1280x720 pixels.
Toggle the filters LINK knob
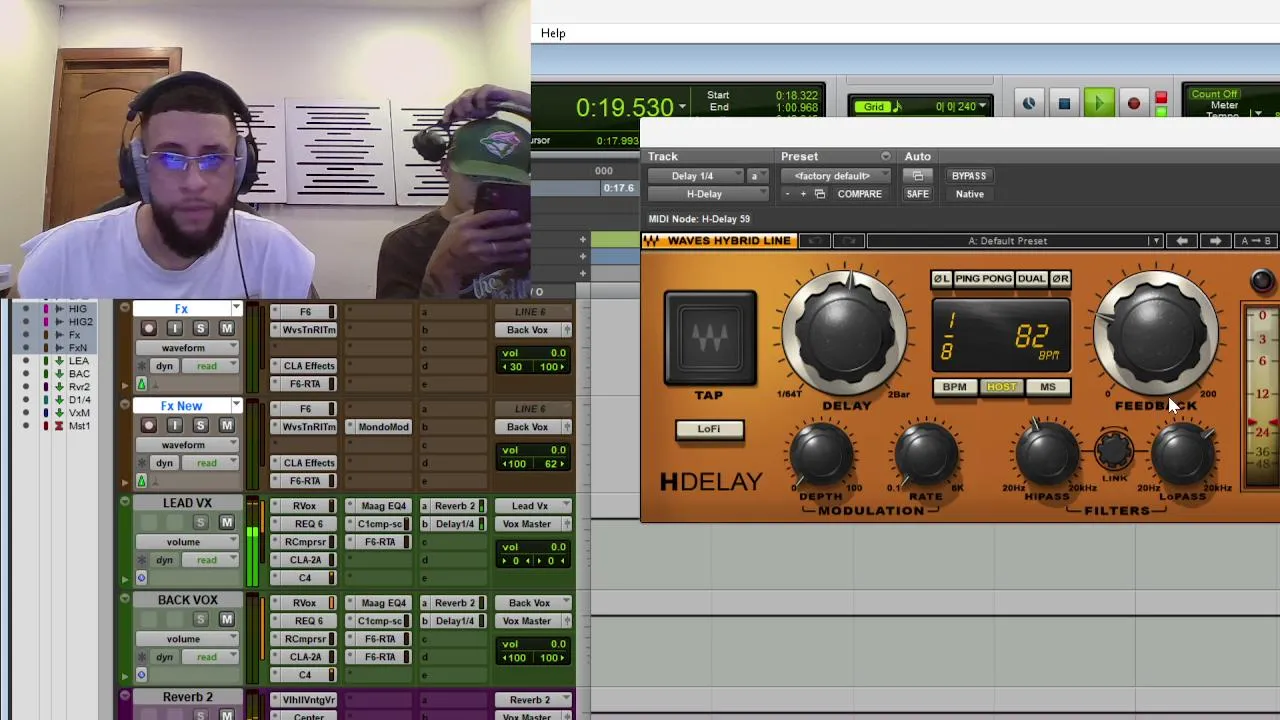tap(1114, 452)
